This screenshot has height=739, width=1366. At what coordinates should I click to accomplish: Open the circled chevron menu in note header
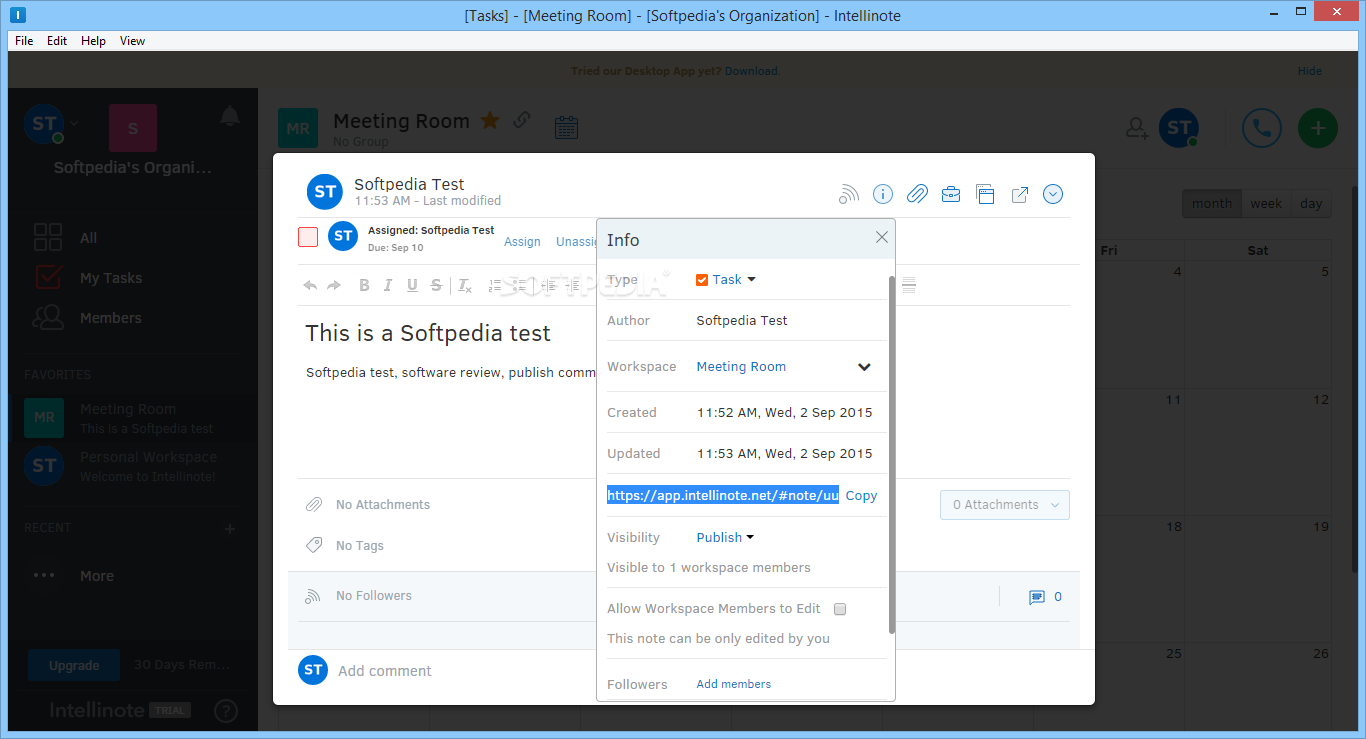coord(1053,194)
